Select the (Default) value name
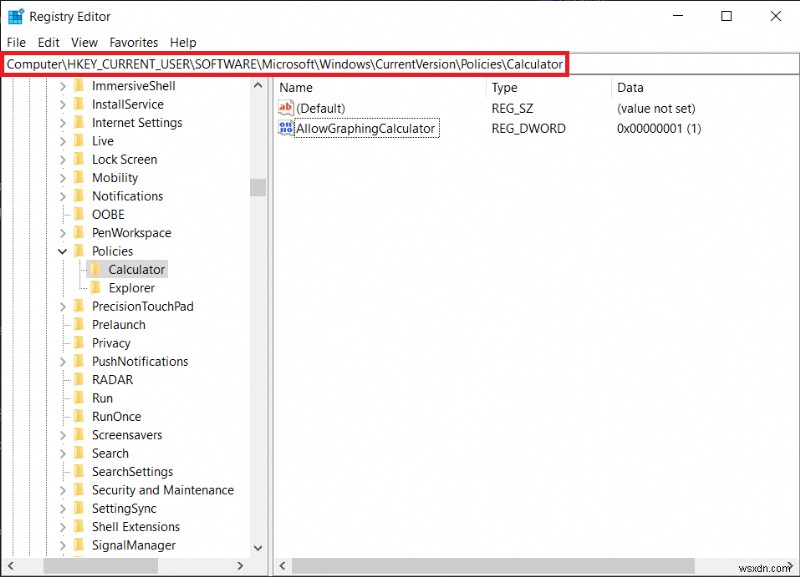Screen dimensions: 800x577 click(321, 108)
